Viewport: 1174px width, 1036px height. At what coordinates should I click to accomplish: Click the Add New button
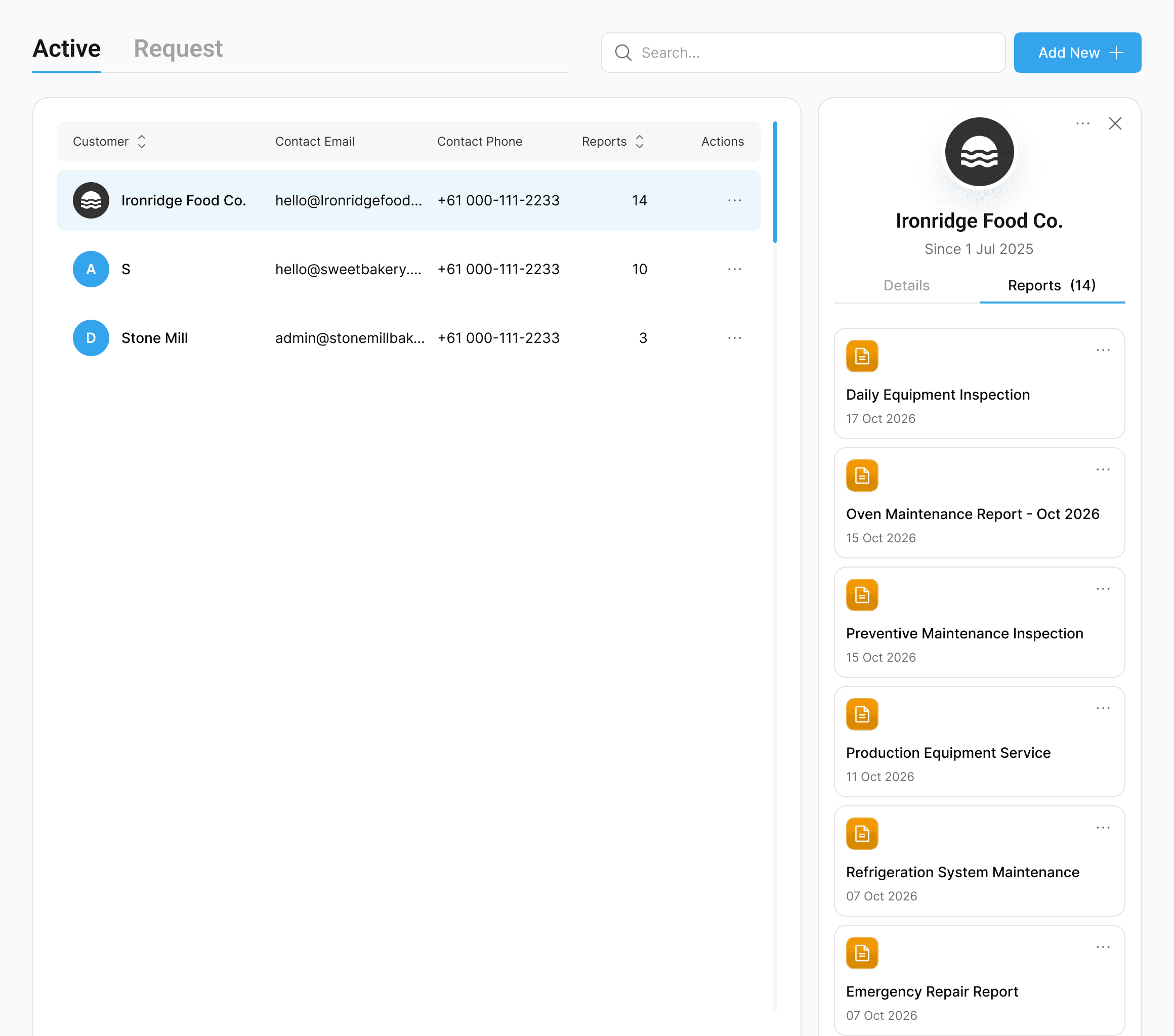tap(1077, 53)
